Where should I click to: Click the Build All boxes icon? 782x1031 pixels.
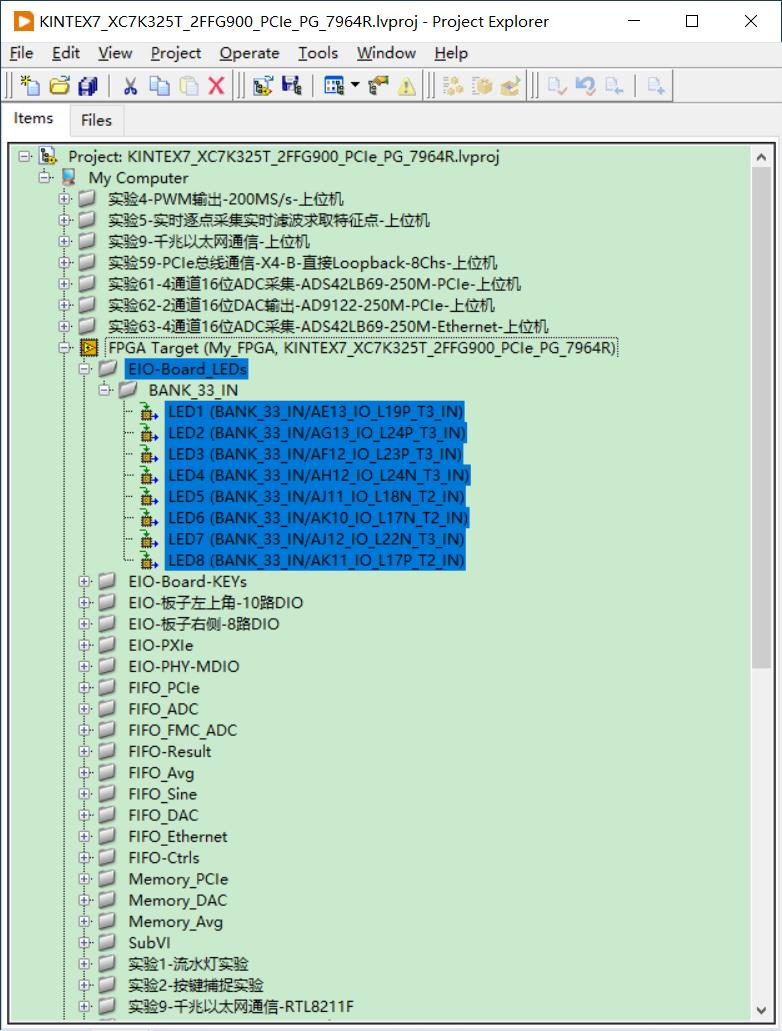tap(452, 85)
